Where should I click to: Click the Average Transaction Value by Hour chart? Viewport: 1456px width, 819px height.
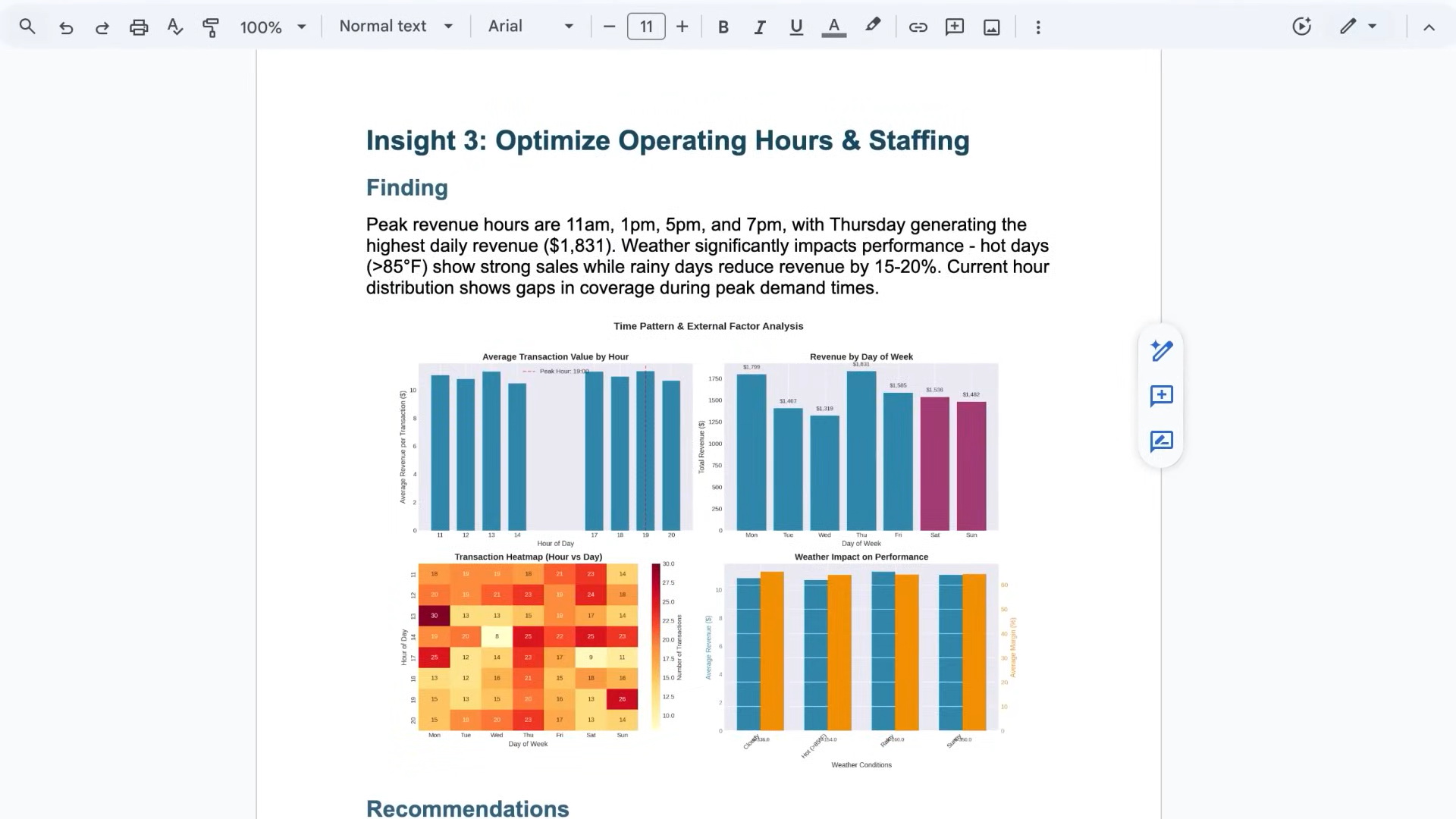(x=546, y=449)
